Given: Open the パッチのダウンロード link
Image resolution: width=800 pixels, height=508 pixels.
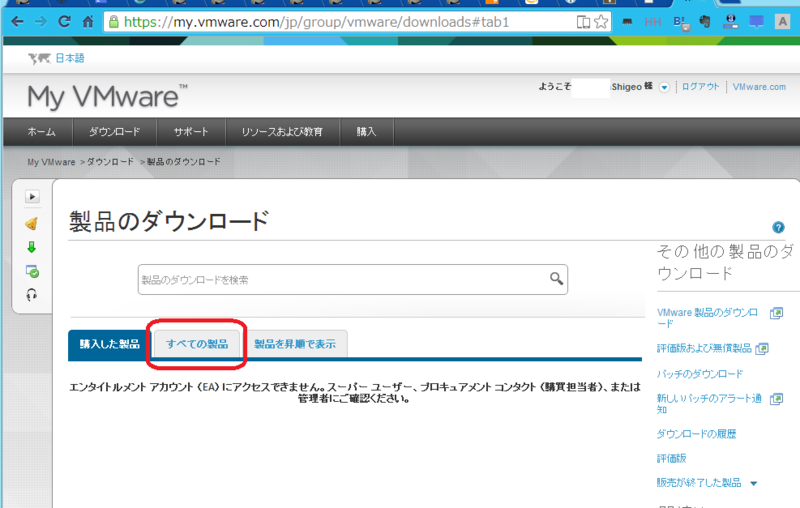Looking at the screenshot, I should [699, 374].
